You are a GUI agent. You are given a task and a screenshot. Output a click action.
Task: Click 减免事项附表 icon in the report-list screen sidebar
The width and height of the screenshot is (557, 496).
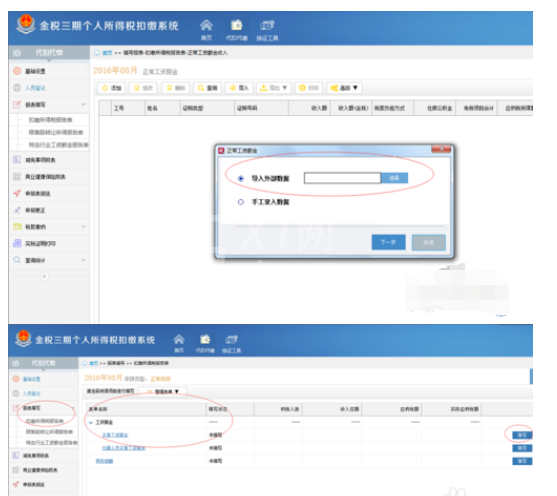tap(16, 455)
